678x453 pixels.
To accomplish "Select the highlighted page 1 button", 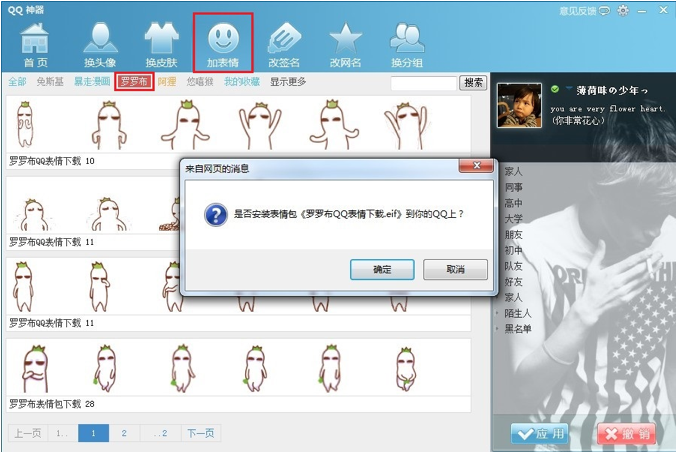I will (x=93, y=433).
